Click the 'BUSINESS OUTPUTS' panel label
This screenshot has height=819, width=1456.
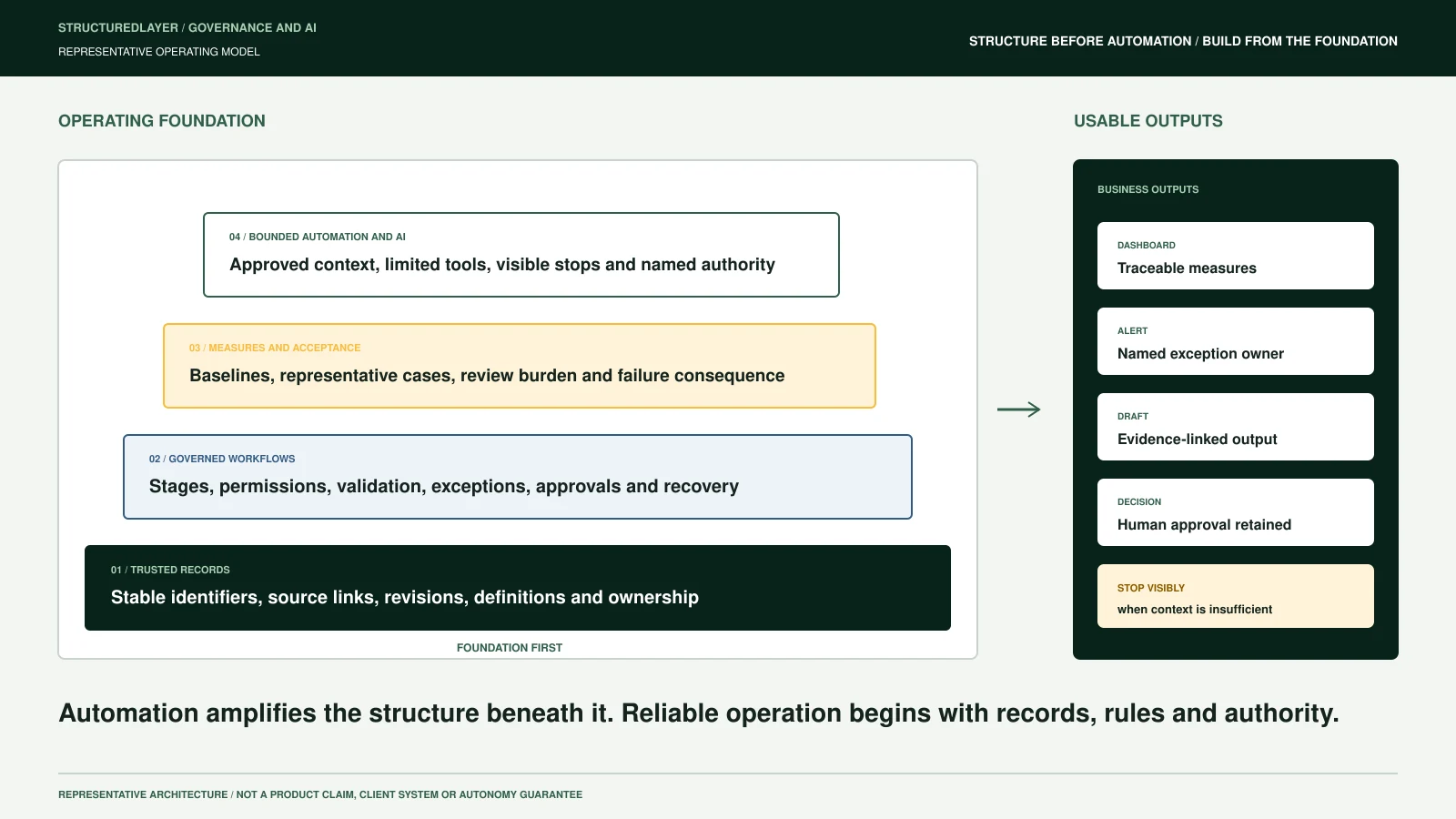coord(1148,189)
